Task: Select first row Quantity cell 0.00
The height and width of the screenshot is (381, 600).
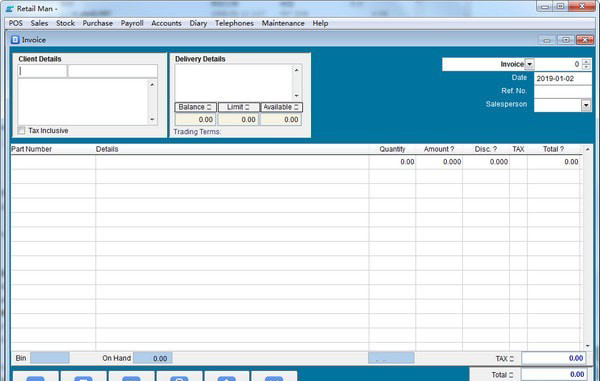Action: coord(392,162)
